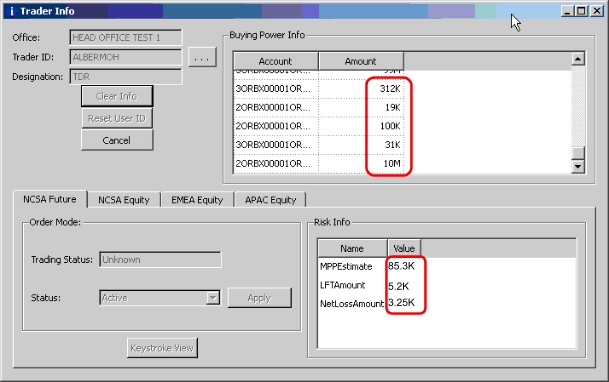
Task: Click the Buying Power scroll down arrow
Action: pyautogui.click(x=578, y=167)
